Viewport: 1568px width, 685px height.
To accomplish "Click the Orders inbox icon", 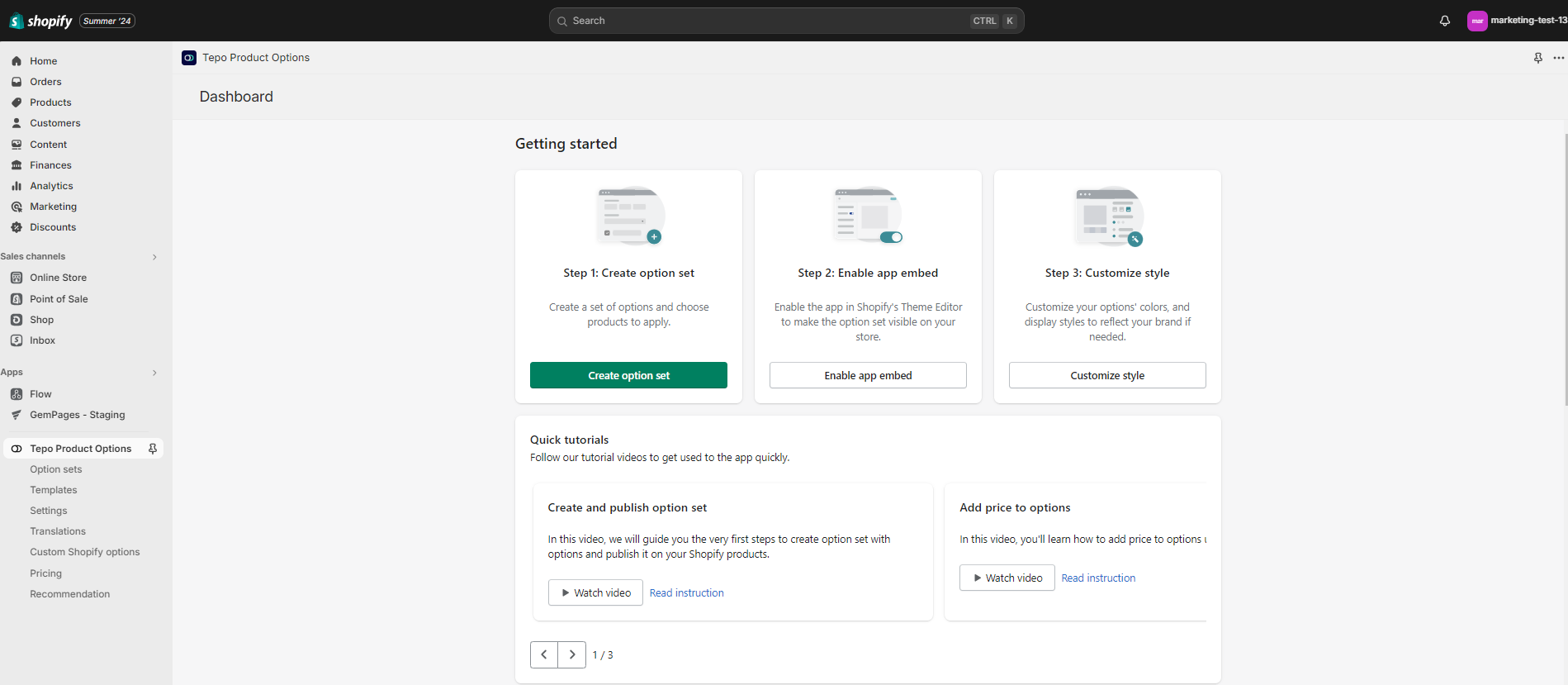I will pos(17,82).
